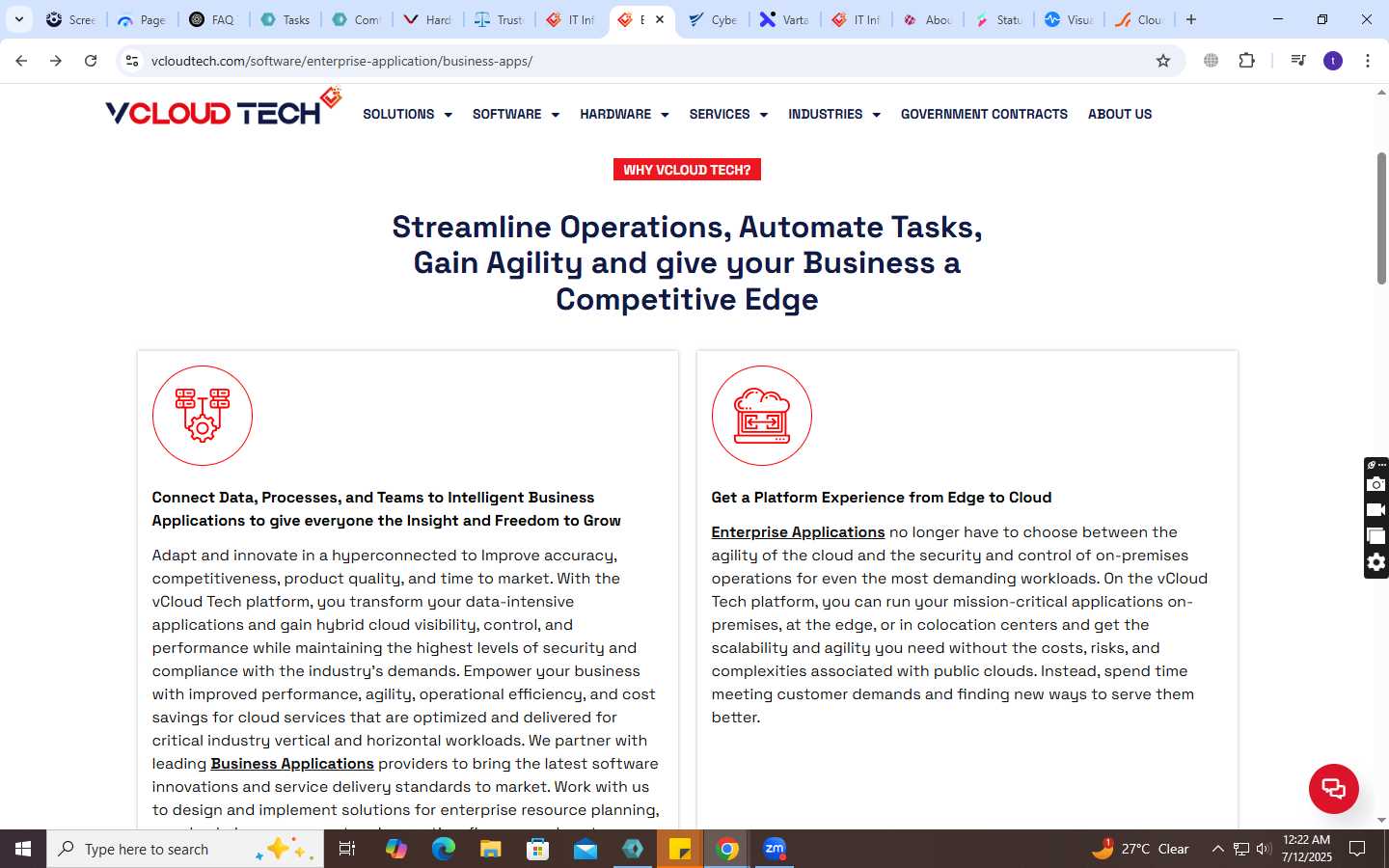Viewport: 1389px width, 868px height.
Task: Open Mail app from taskbar
Action: click(586, 849)
